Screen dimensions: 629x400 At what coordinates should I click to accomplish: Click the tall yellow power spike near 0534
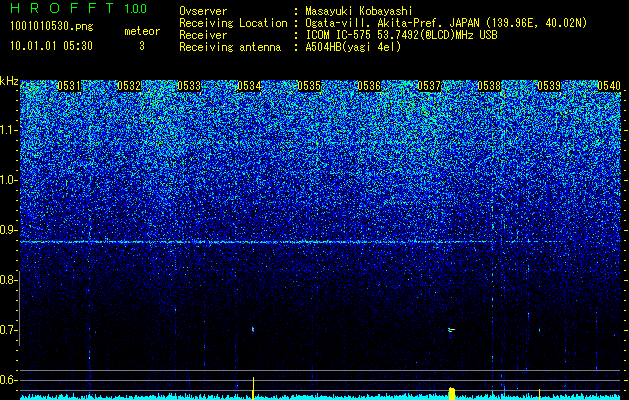[x=253, y=388]
